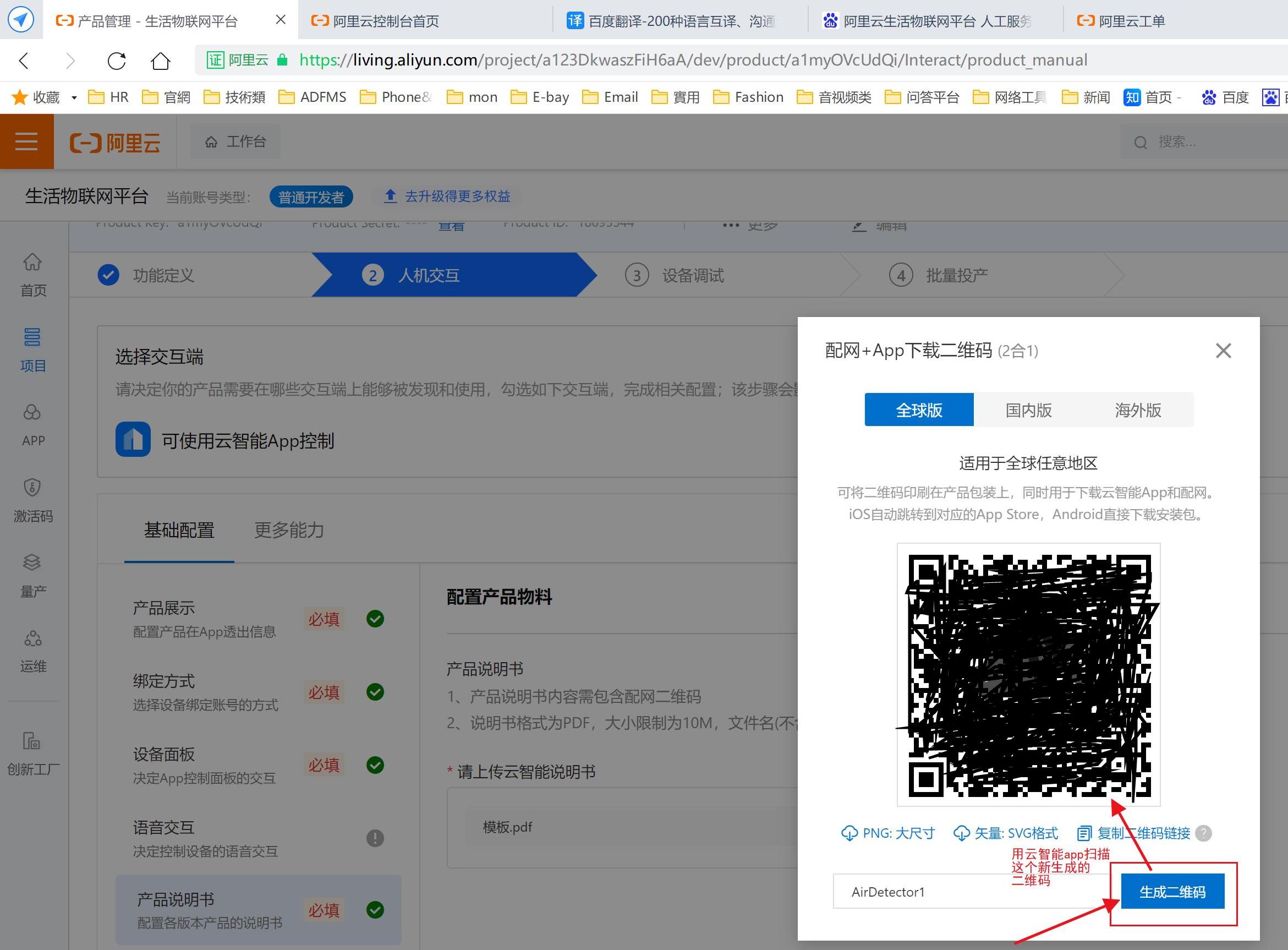Open 运维 in left sidebar
Image resolution: width=1288 pixels, height=950 pixels.
pos(33,651)
